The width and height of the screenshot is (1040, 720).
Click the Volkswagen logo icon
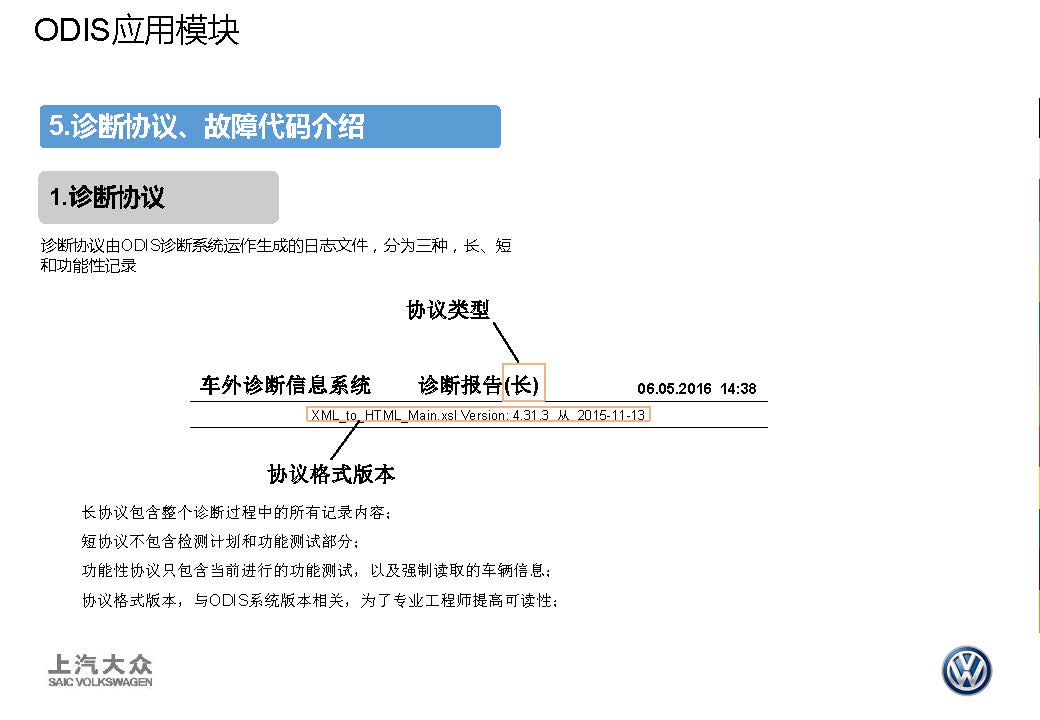[x=966, y=671]
